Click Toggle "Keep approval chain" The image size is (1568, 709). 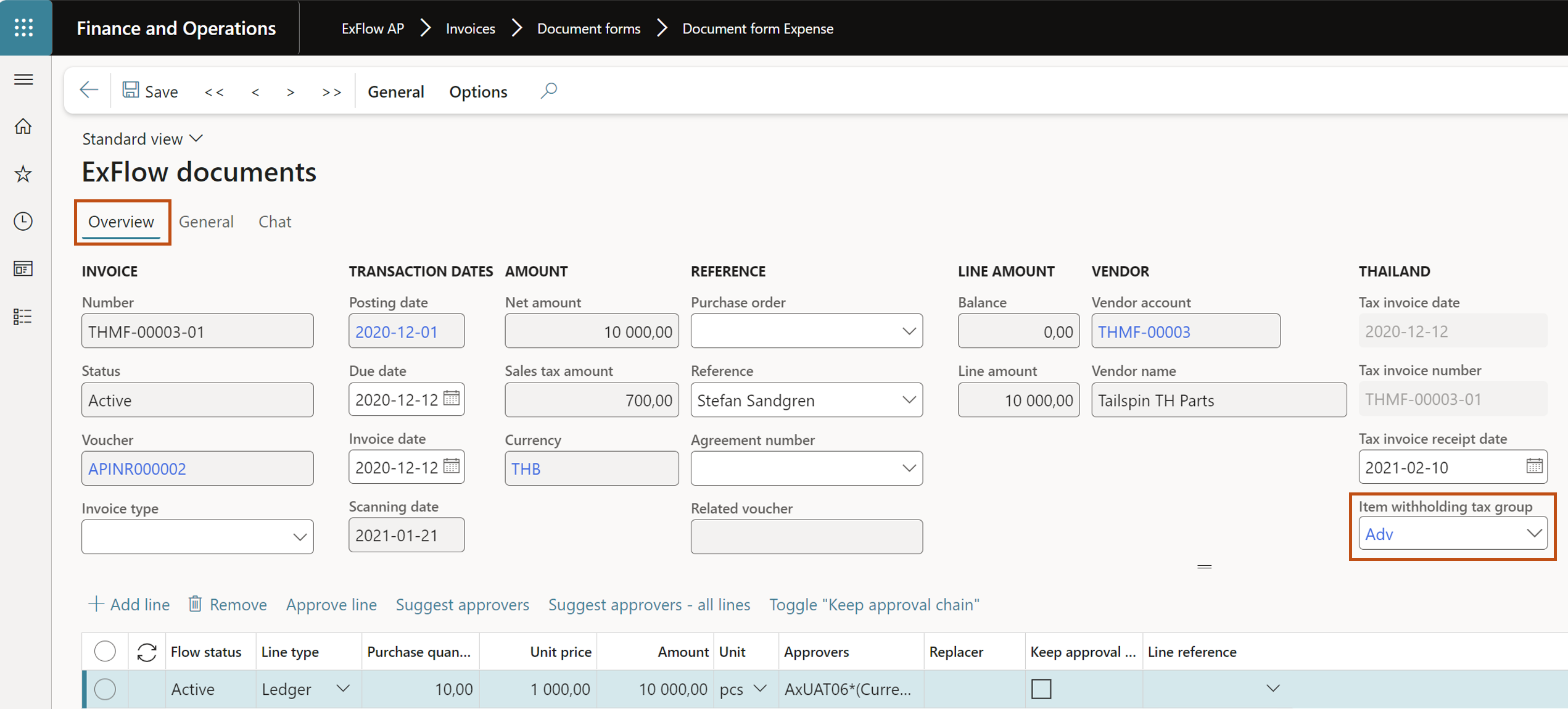click(x=874, y=605)
